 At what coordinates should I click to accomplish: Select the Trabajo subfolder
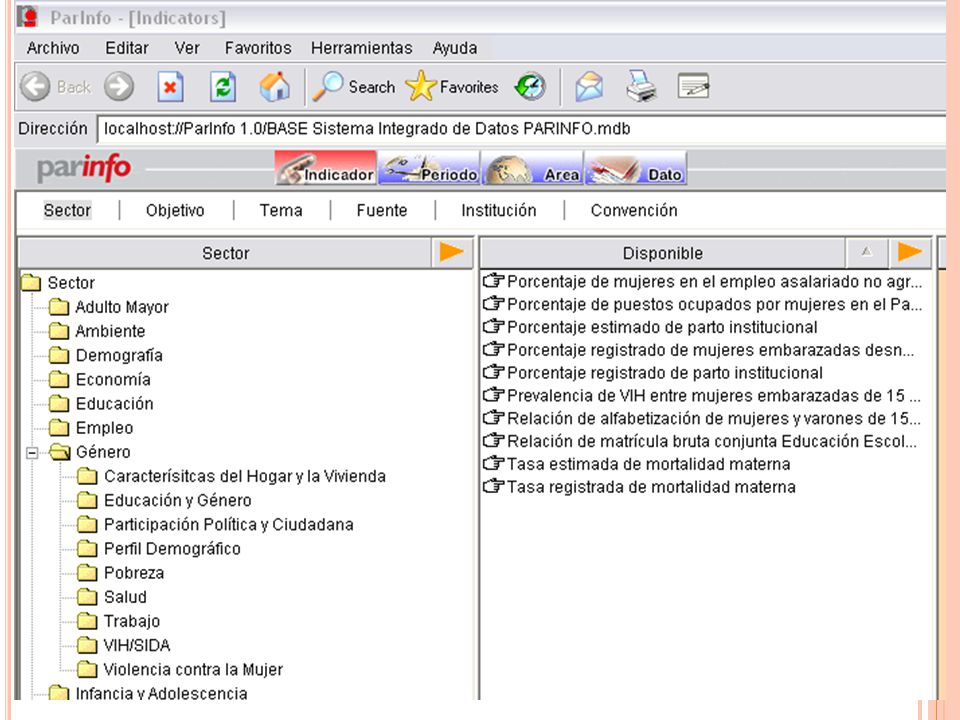pyautogui.click(x=132, y=621)
